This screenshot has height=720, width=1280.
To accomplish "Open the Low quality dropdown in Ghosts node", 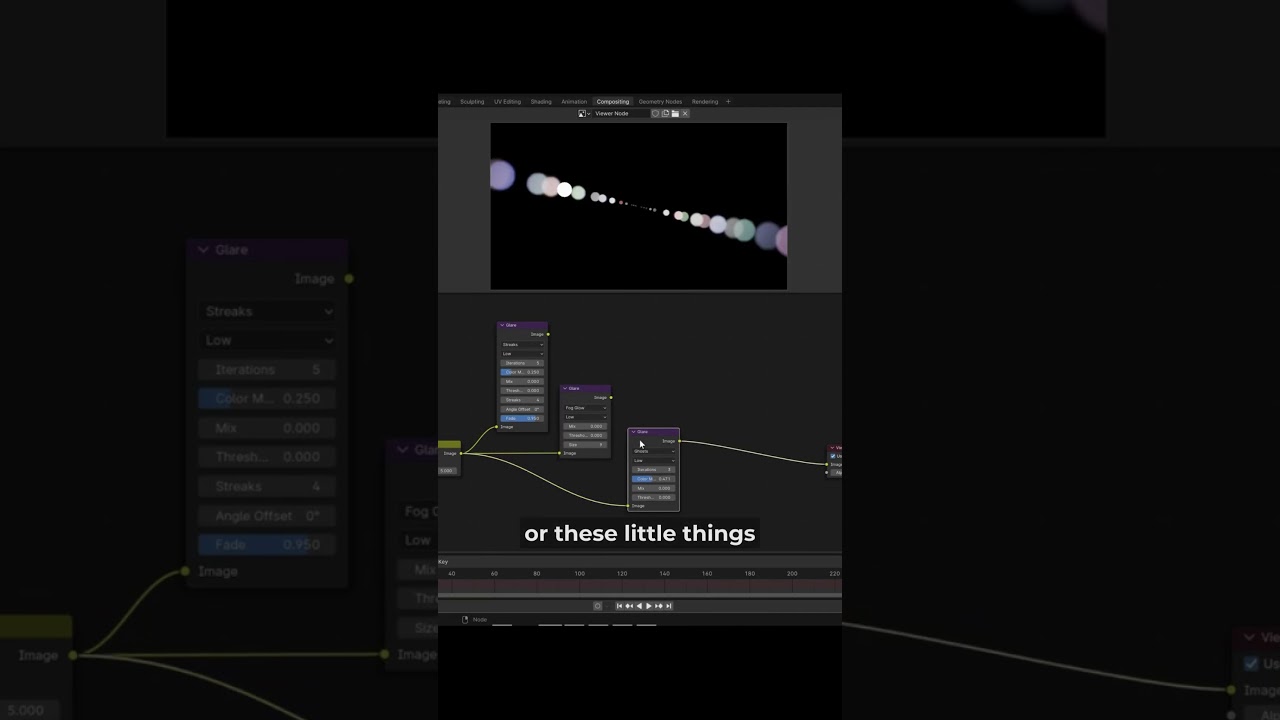I will point(654,460).
